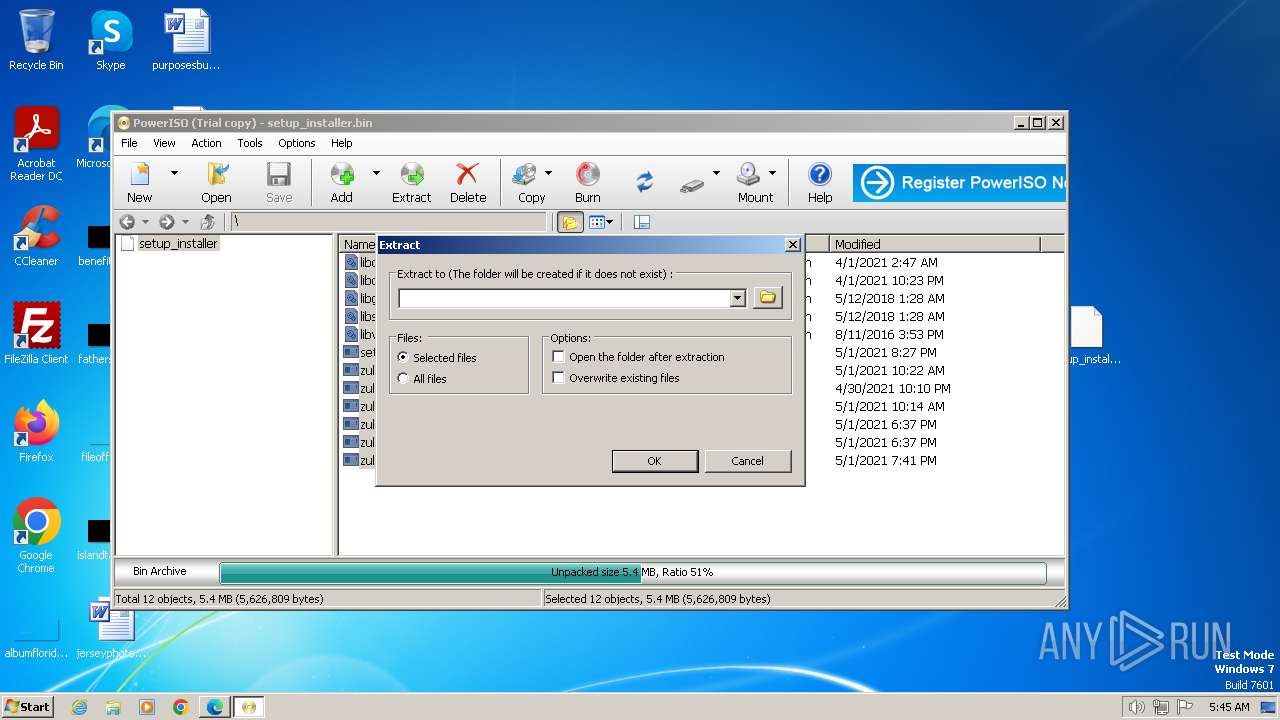The width and height of the screenshot is (1280, 720).
Task: Click the Up one level icon
Action: click(207, 222)
